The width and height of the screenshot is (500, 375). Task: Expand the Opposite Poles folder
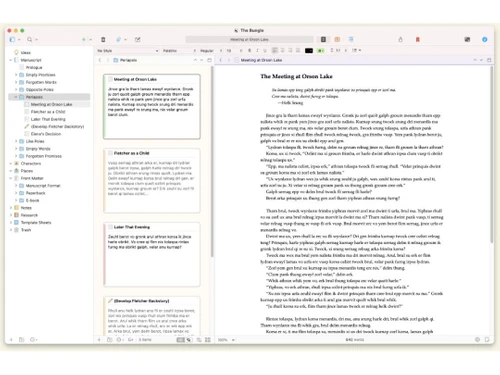pyautogui.click(x=16, y=90)
